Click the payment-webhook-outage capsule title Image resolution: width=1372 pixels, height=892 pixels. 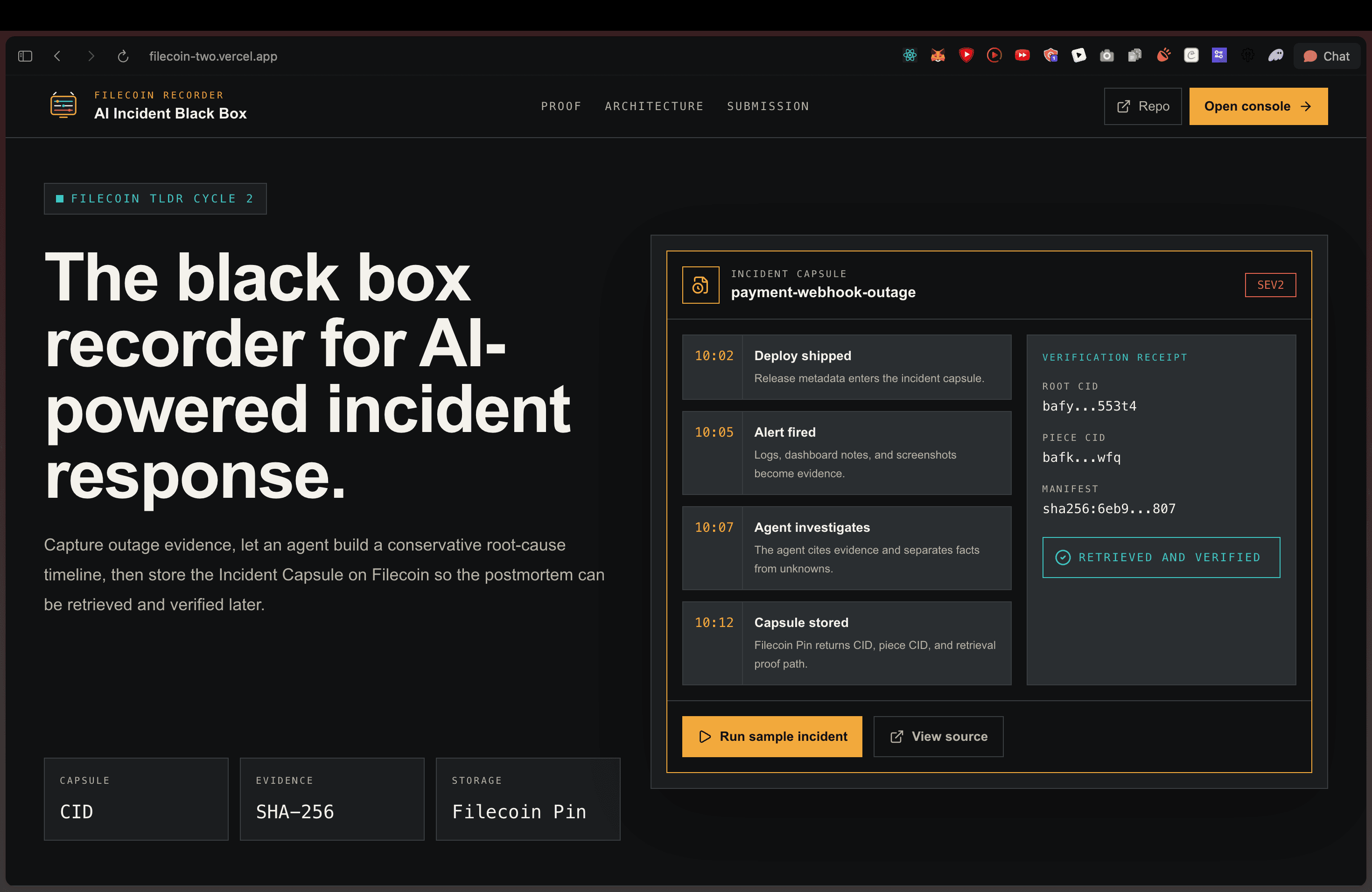click(823, 293)
